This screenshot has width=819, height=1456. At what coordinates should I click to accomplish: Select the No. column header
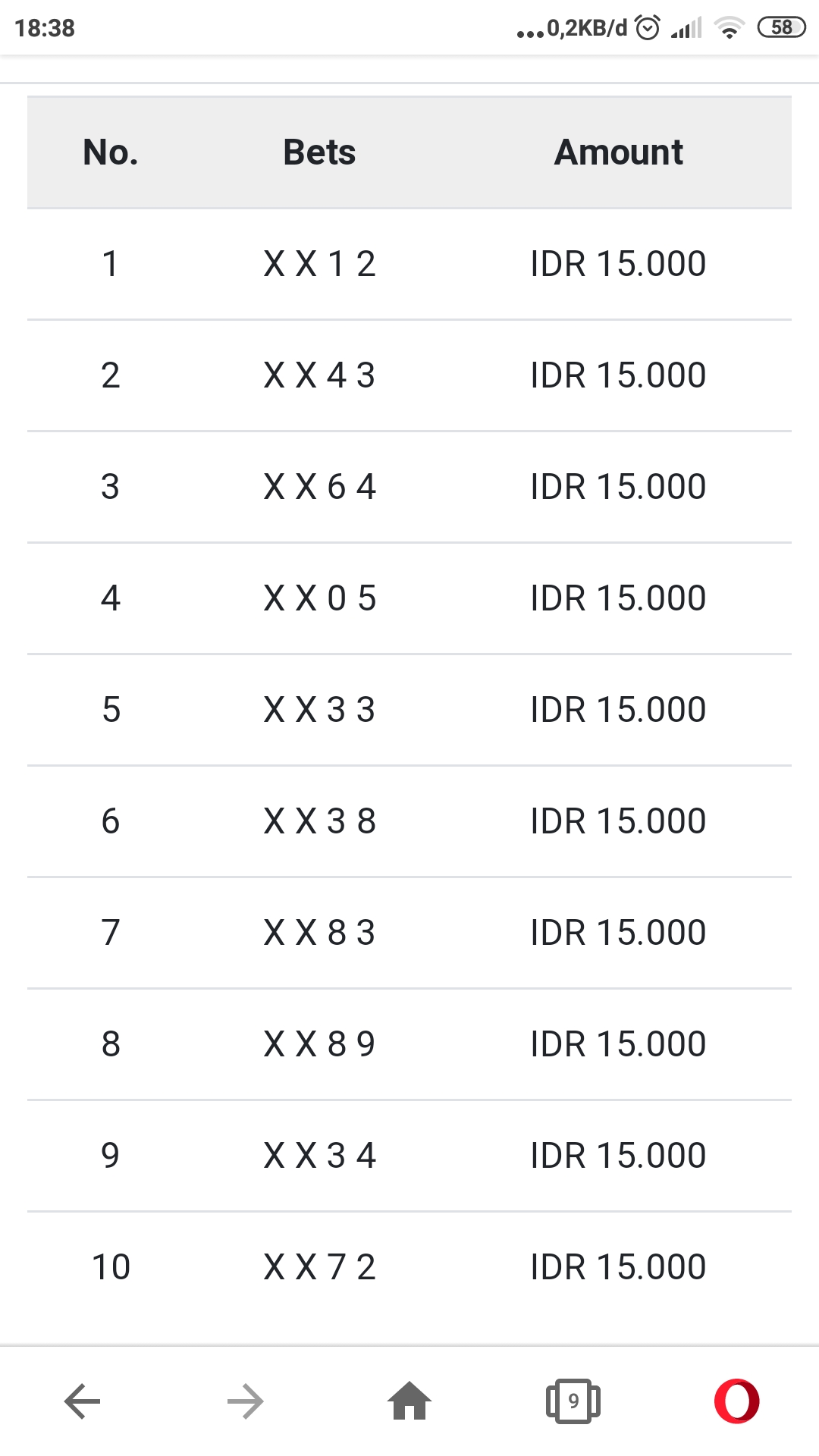pyautogui.click(x=111, y=152)
